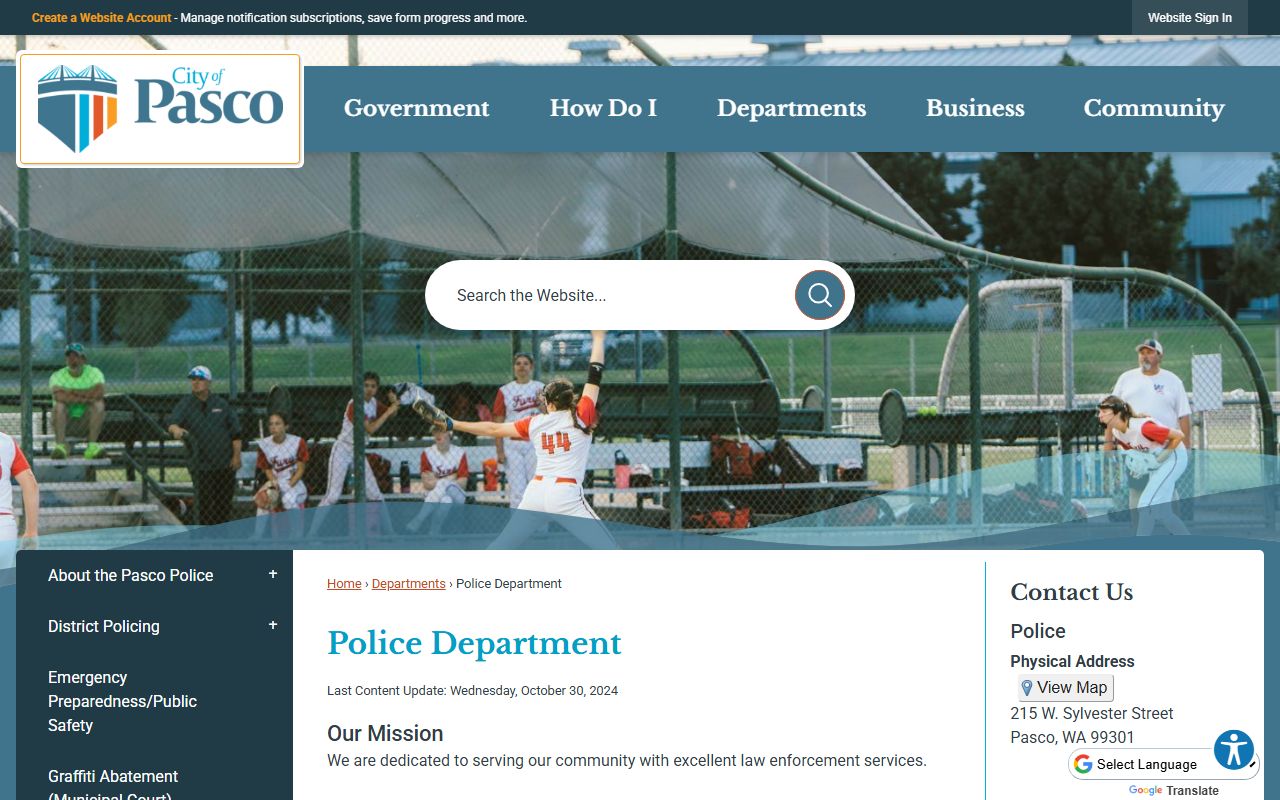Open District Policing sidebar link
1280x800 pixels.
(x=104, y=626)
